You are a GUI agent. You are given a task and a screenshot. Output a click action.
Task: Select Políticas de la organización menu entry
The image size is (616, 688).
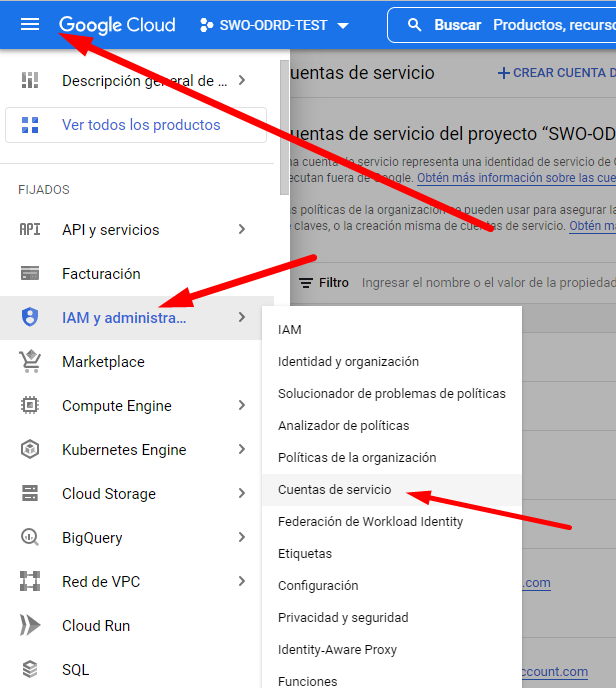pos(357,458)
